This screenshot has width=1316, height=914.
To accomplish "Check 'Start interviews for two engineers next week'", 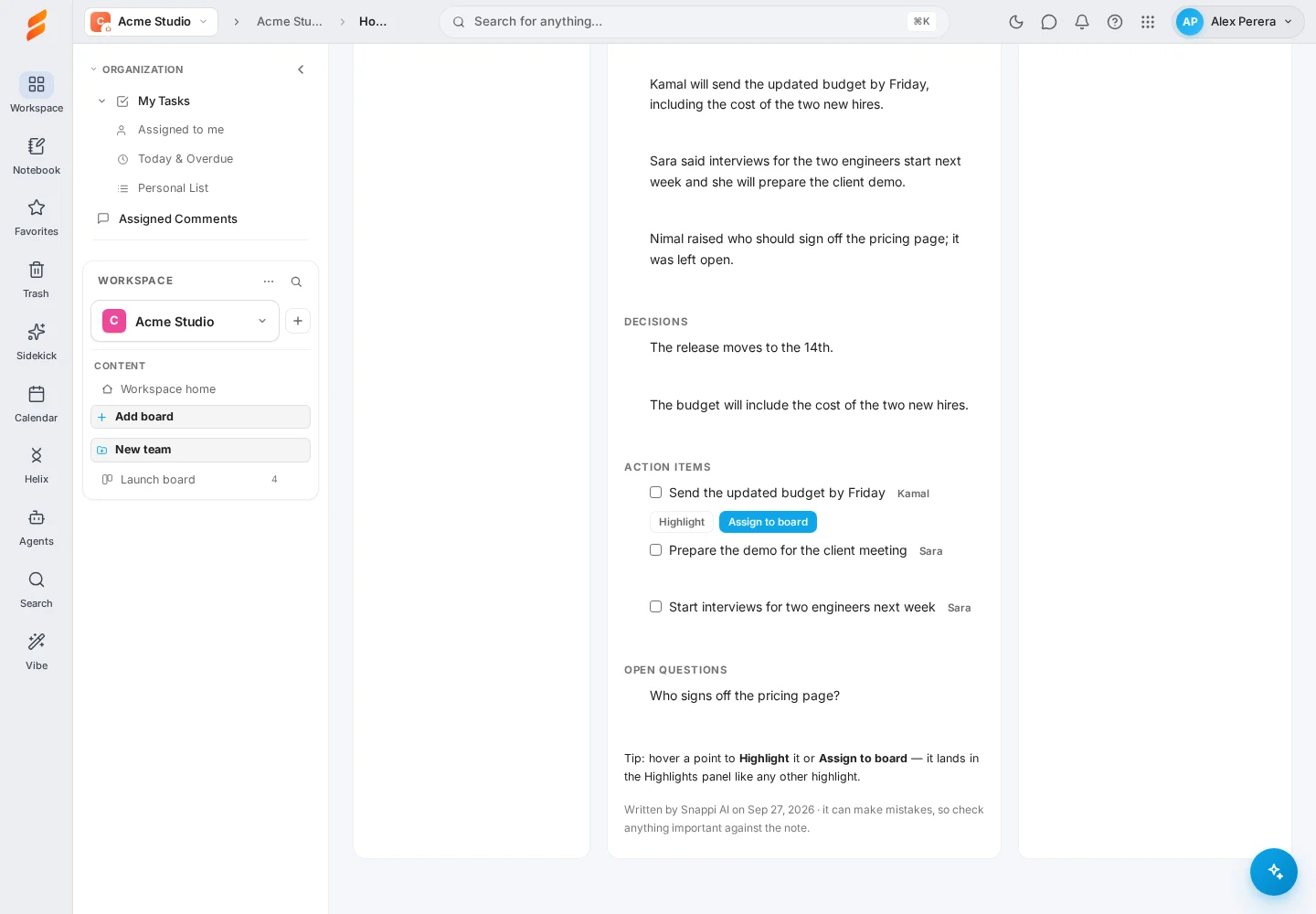I will (x=655, y=607).
